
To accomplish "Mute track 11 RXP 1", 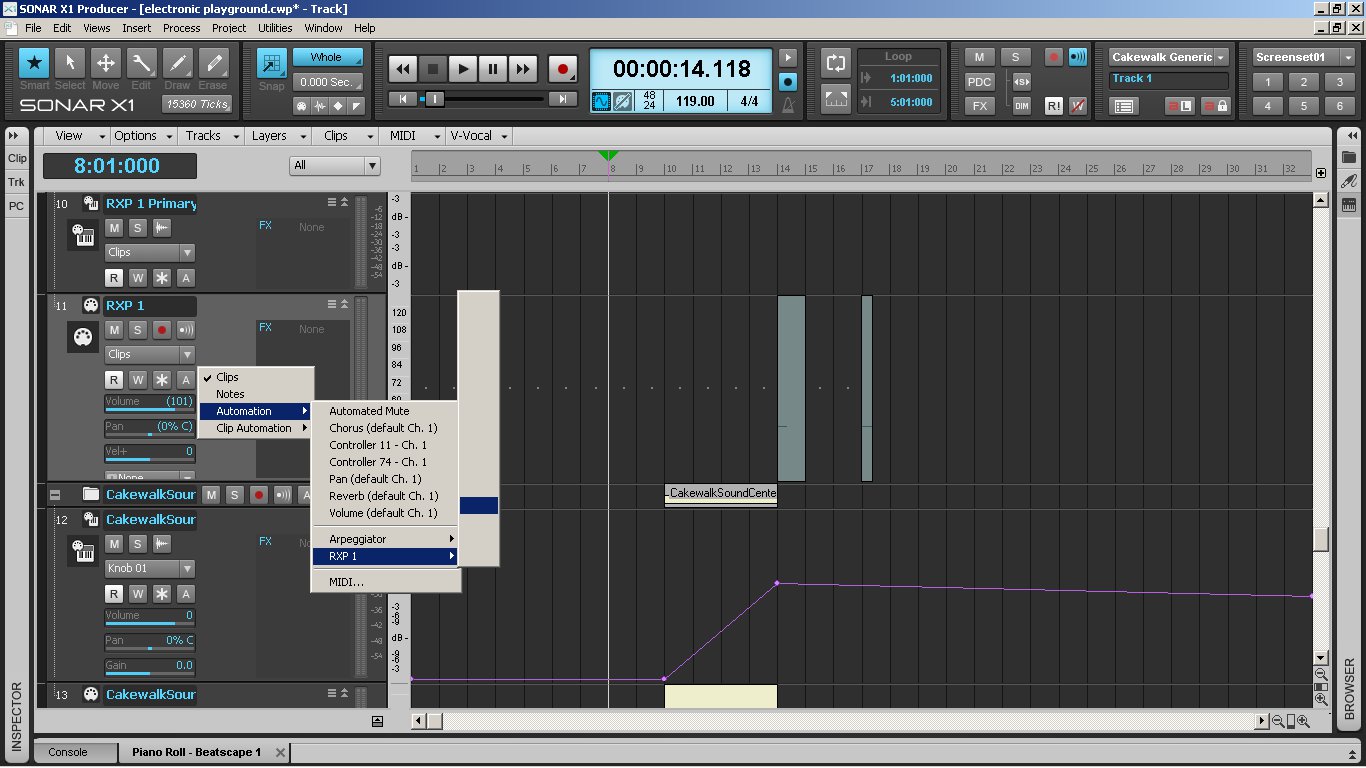I will click(114, 329).
